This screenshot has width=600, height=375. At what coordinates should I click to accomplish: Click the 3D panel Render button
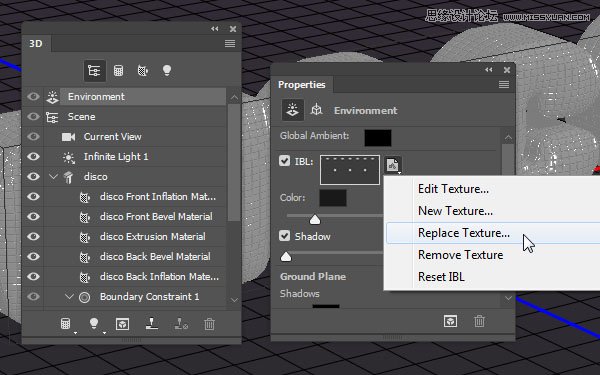tap(122, 324)
